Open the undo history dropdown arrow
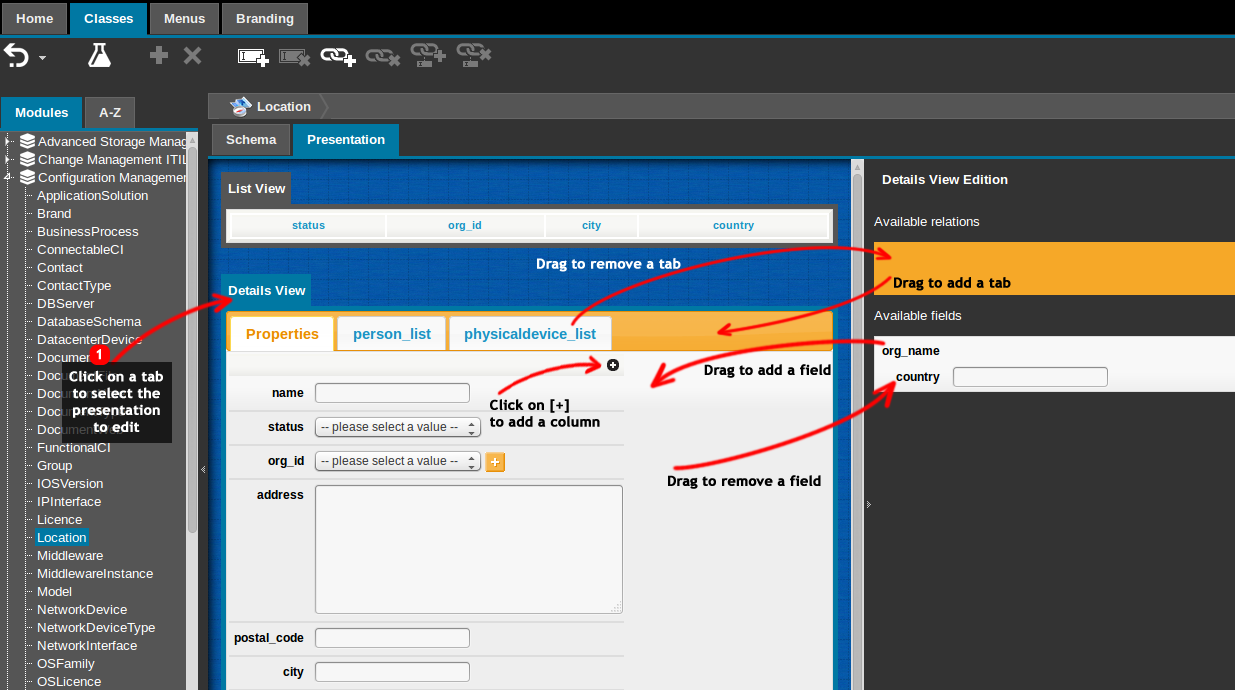 tap(42, 59)
